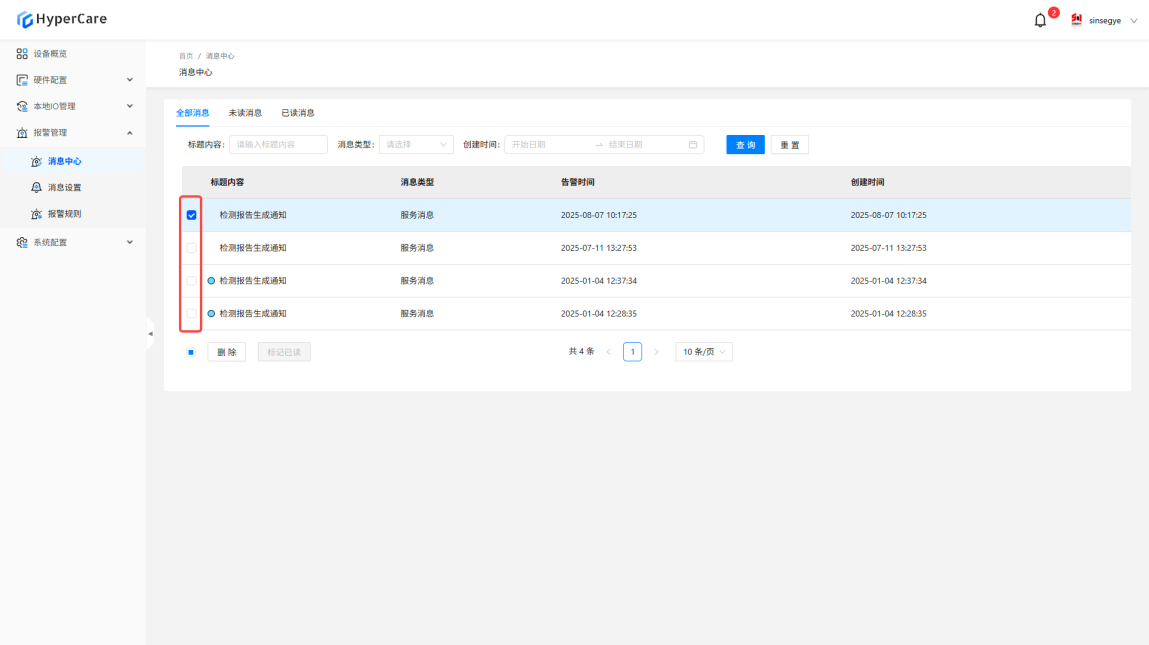Check the 2025-07-11 13:27:53 message row
The height and width of the screenshot is (645, 1149).
[x=191, y=248]
